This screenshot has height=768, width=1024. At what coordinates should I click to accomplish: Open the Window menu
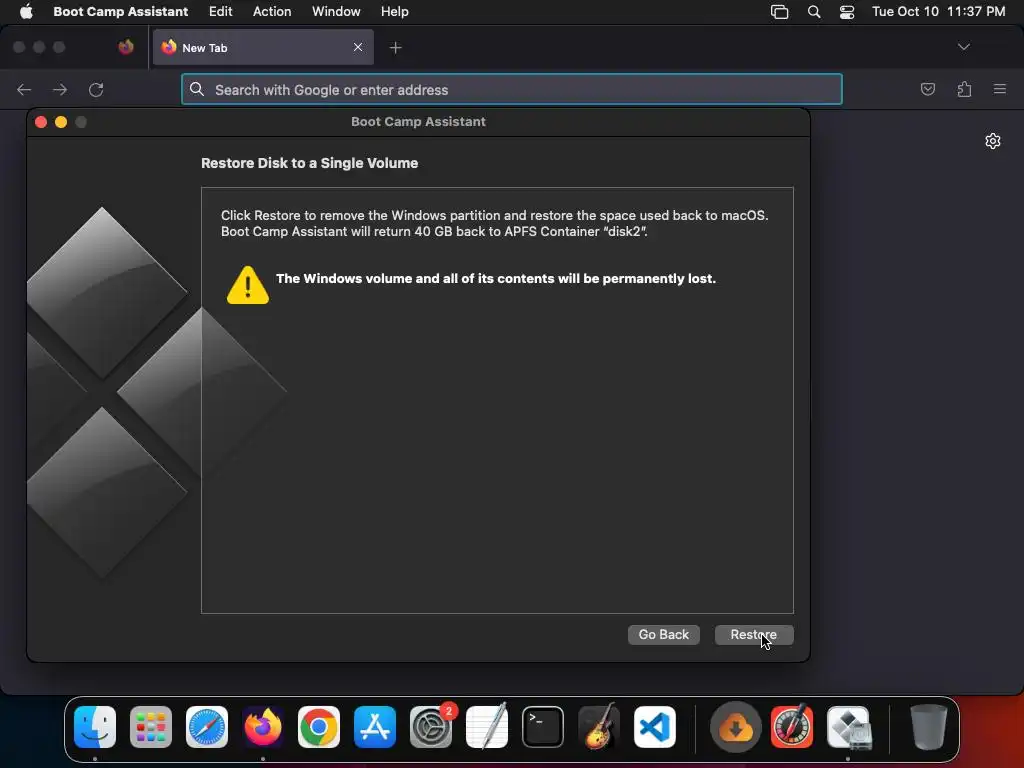pos(336,12)
